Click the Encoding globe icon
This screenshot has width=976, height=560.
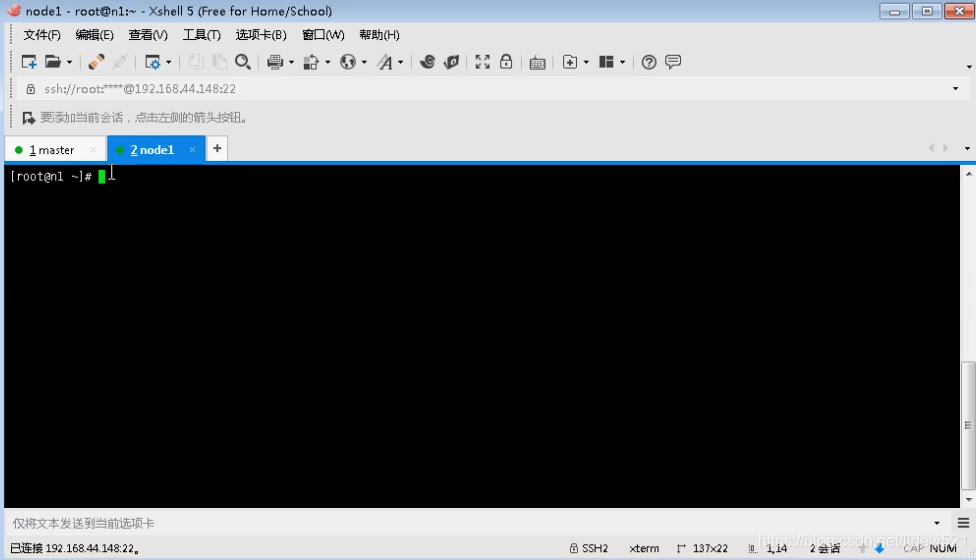point(348,62)
